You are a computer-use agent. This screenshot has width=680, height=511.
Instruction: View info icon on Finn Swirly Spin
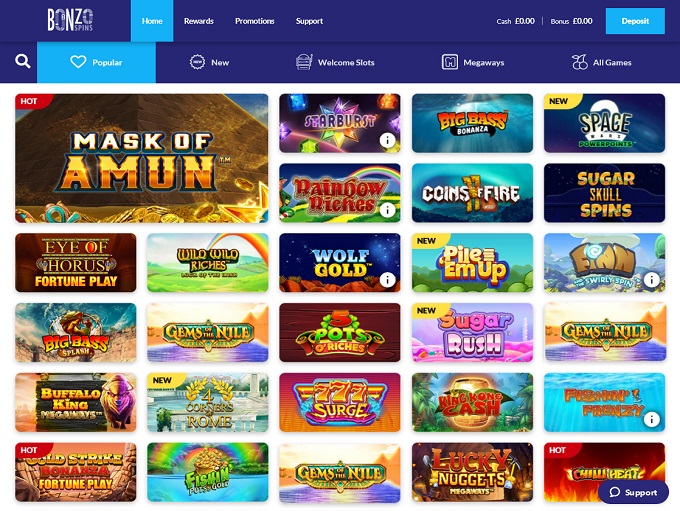pos(651,280)
